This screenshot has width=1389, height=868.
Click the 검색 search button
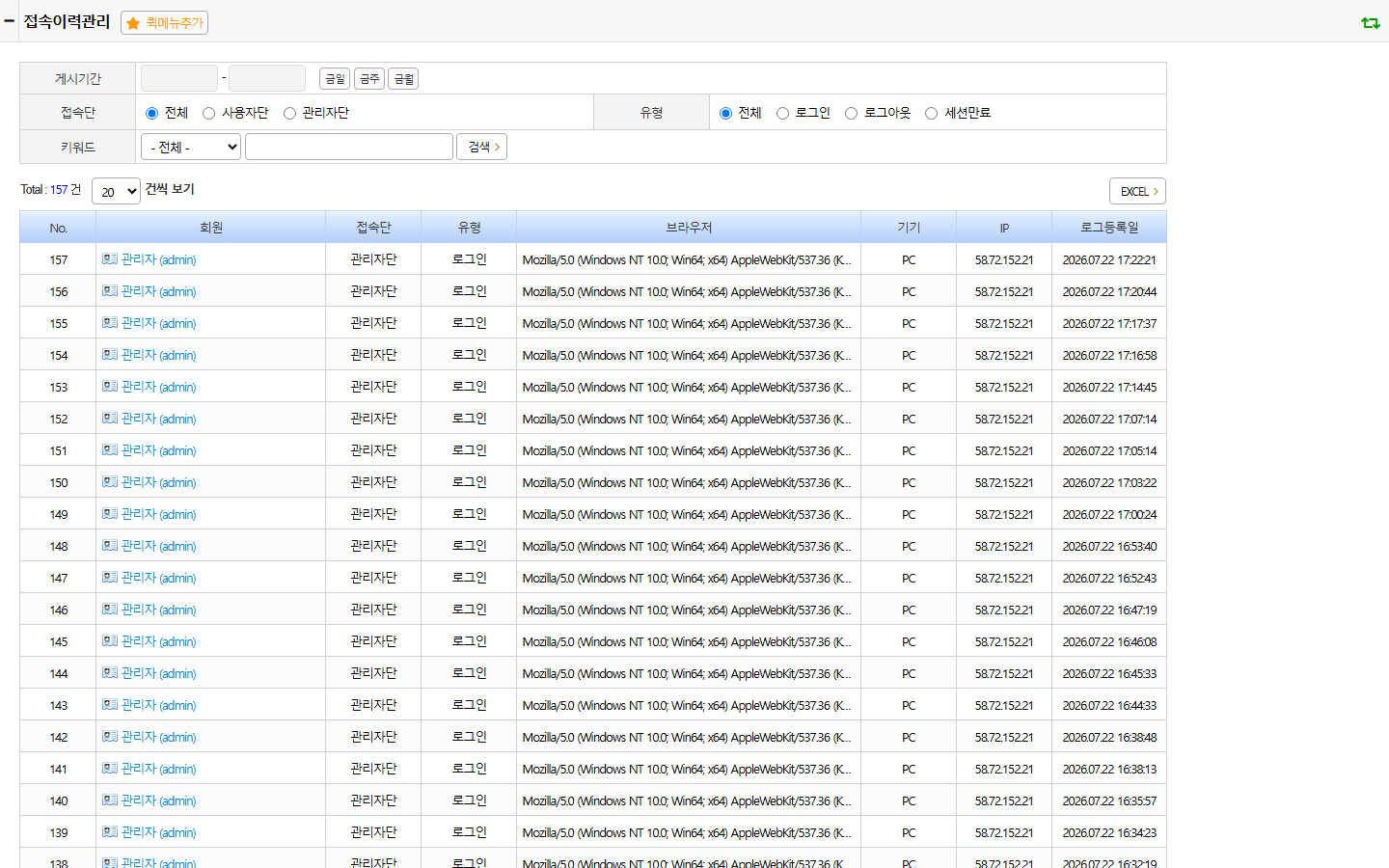click(x=482, y=147)
